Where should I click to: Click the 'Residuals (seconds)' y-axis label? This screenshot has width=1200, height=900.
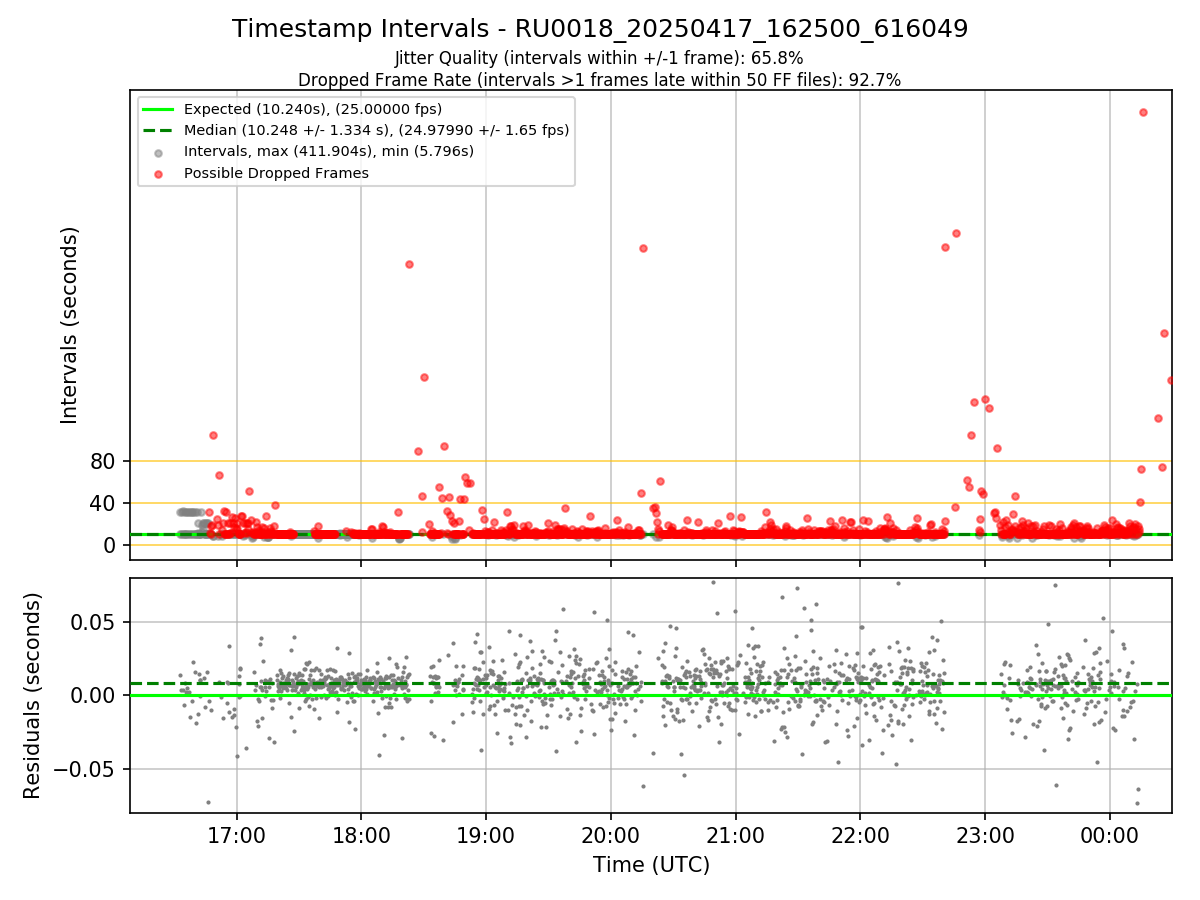pos(33,695)
